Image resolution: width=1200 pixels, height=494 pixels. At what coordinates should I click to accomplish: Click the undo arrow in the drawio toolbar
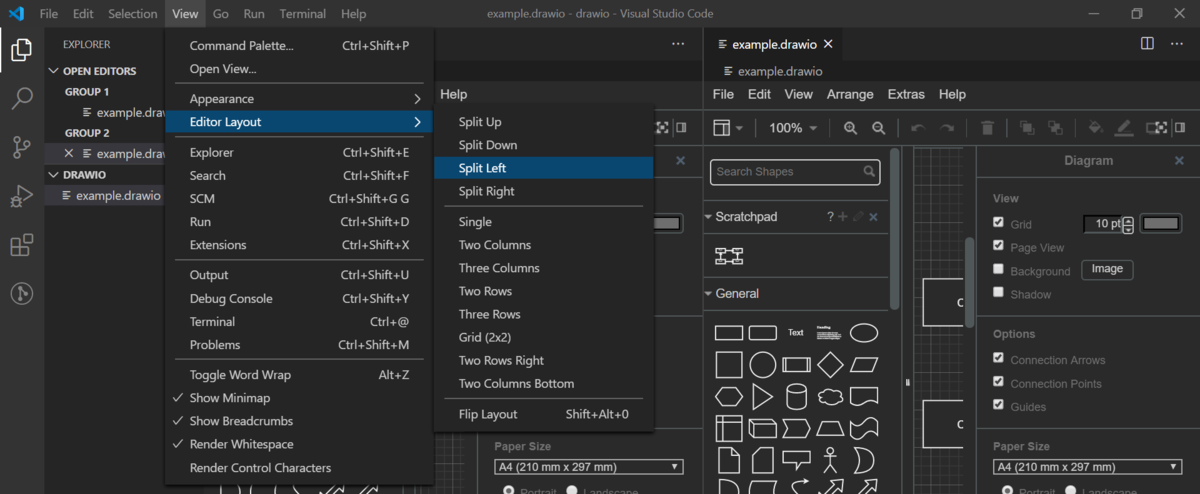pos(918,128)
